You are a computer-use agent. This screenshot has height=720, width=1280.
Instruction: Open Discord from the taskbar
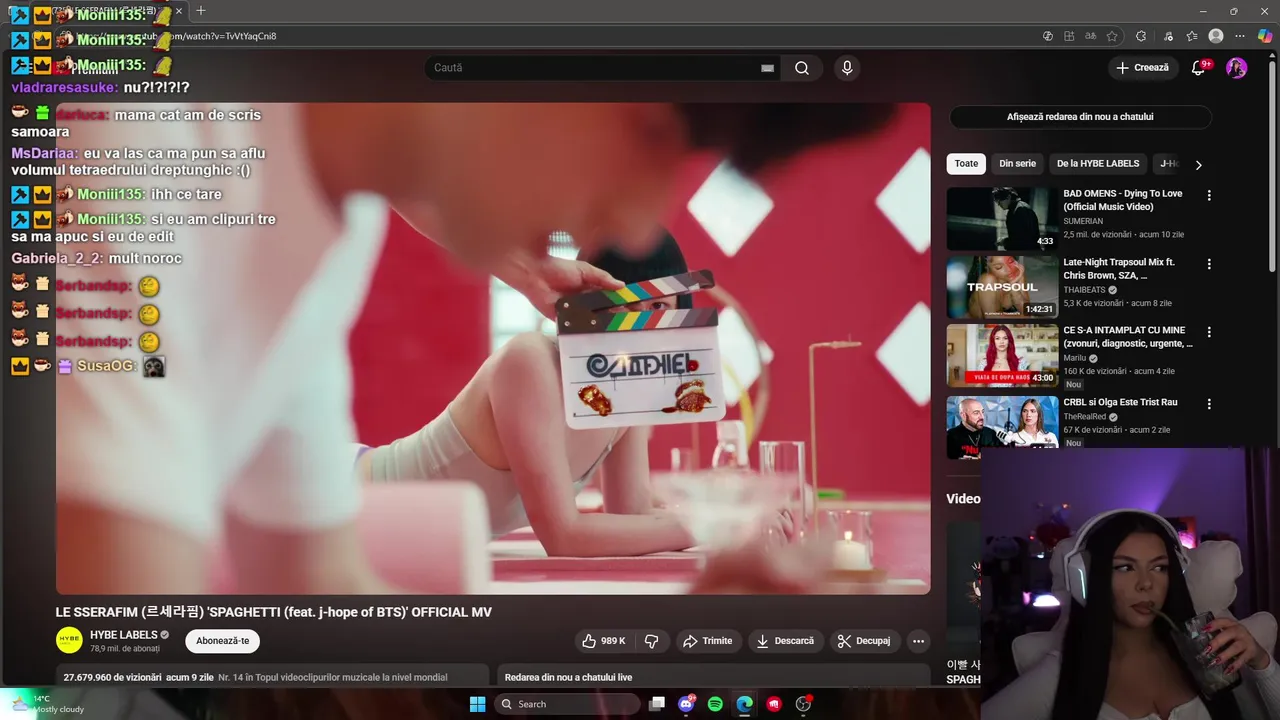686,704
